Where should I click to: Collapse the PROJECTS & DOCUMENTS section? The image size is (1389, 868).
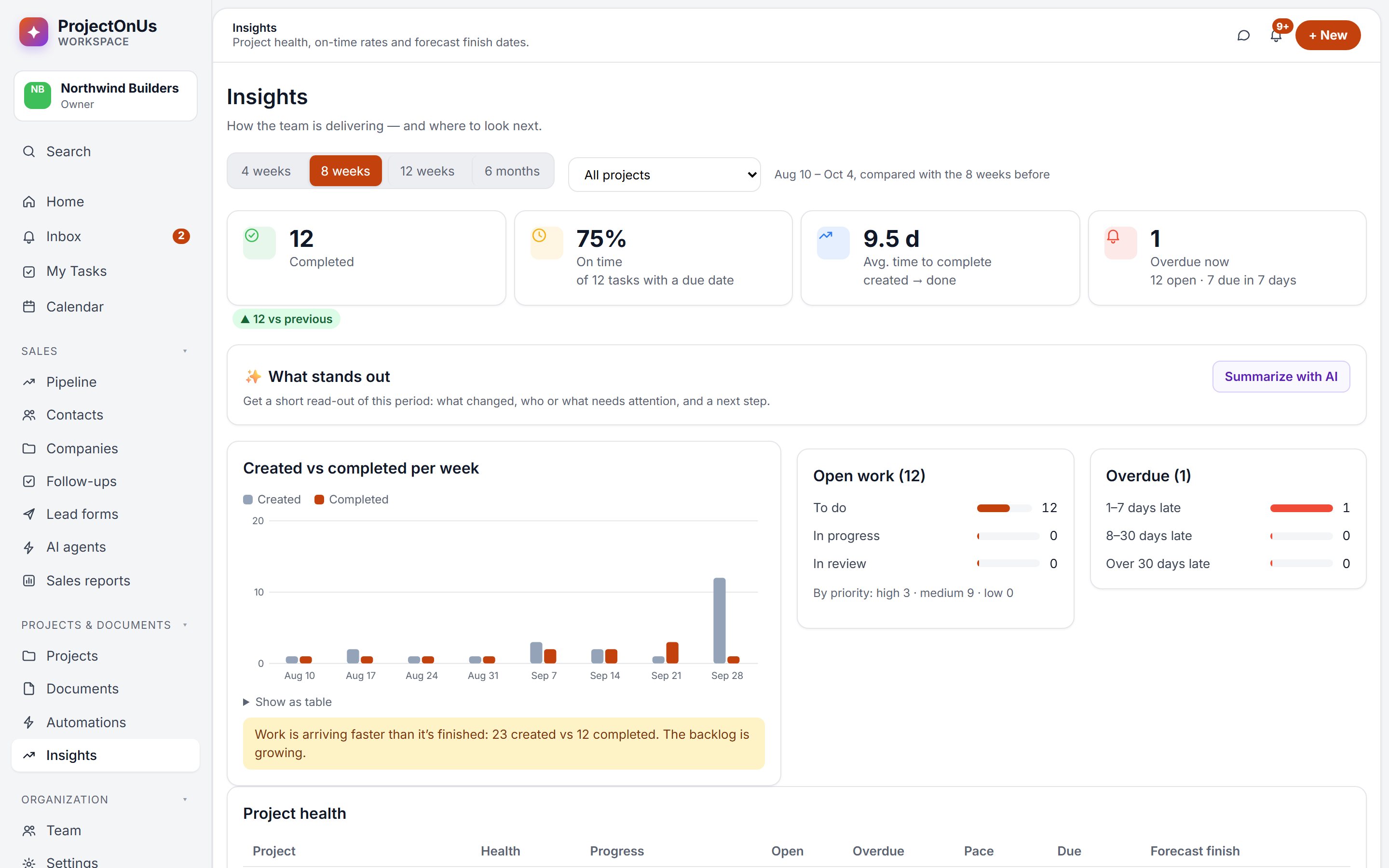(105, 624)
